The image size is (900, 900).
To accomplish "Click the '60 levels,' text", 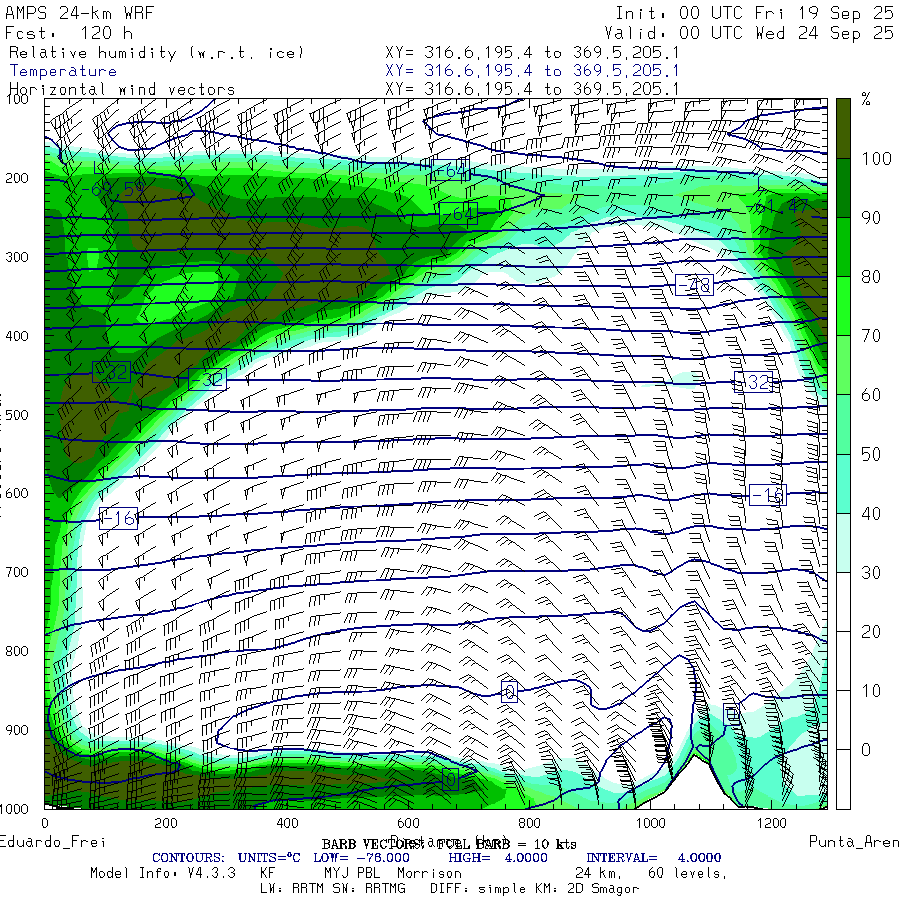I will (x=688, y=874).
